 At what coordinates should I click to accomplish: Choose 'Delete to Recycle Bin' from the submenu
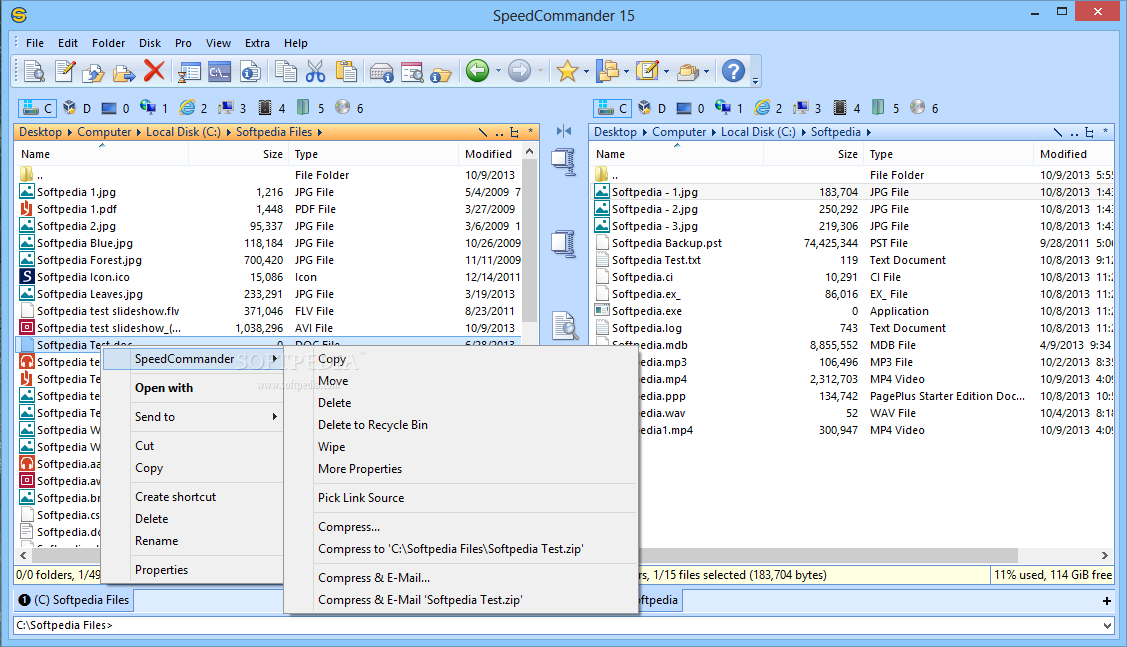(x=372, y=425)
